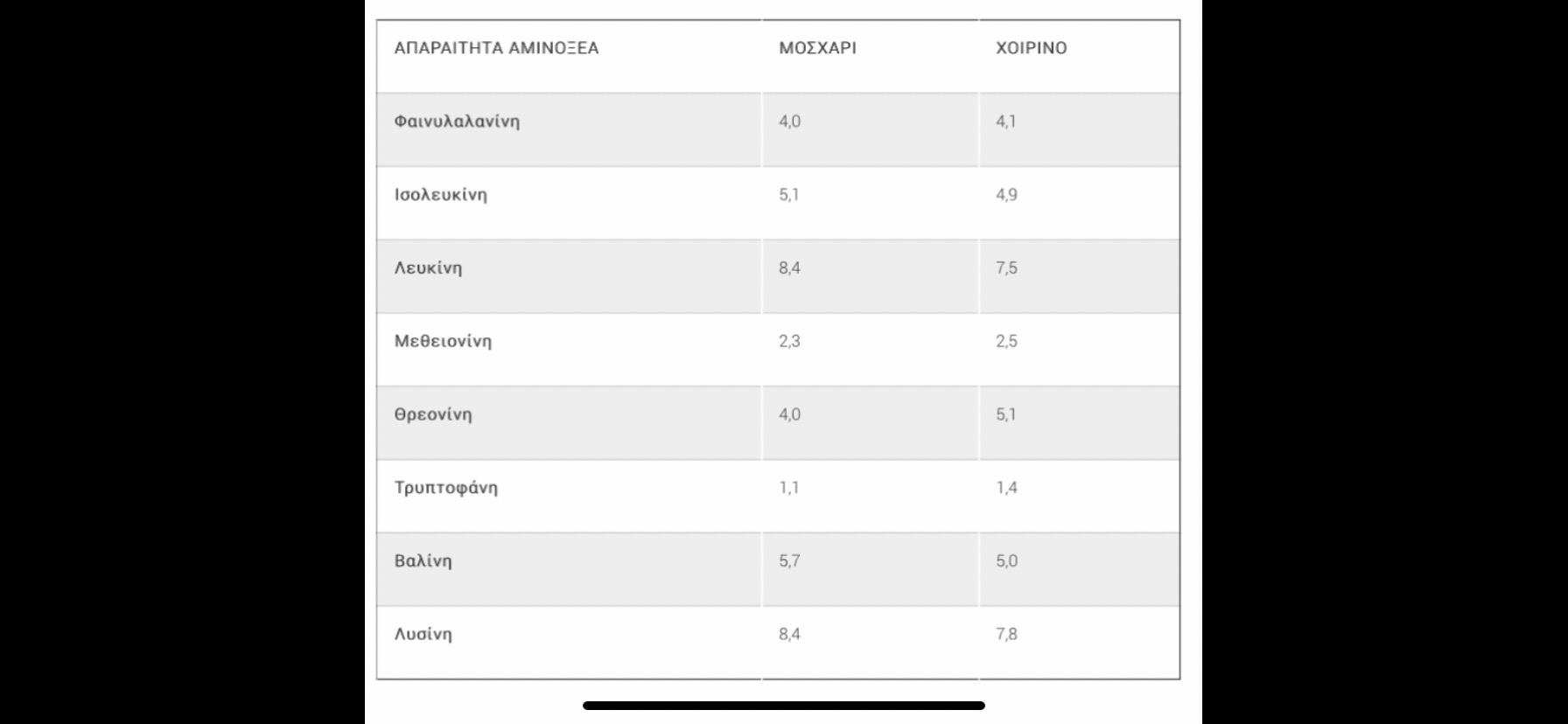Click the ΧΟΙΡΙΝΟ value 5,1 for Θρεονίνη
This screenshot has height=724, width=1568.
click(x=1005, y=414)
